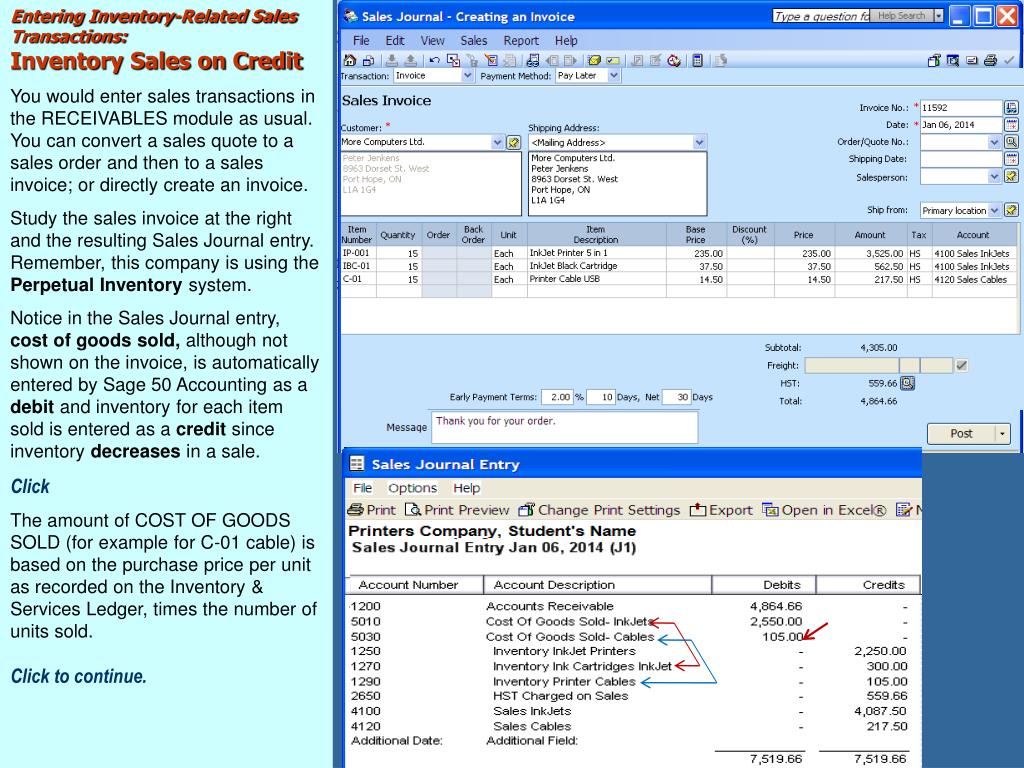Click the HST Charged on Sales journal row
This screenshot has height=768, width=1024.
[630, 696]
